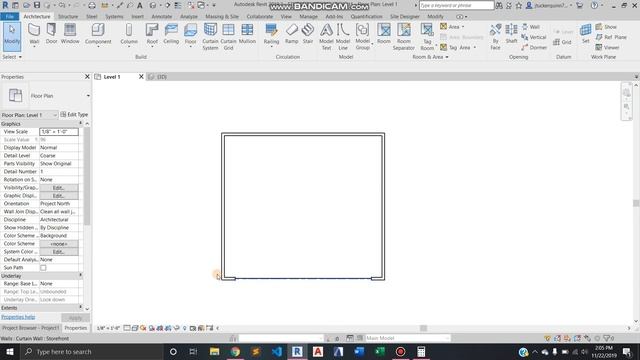Collapse the Underlay properties section

[81, 276]
